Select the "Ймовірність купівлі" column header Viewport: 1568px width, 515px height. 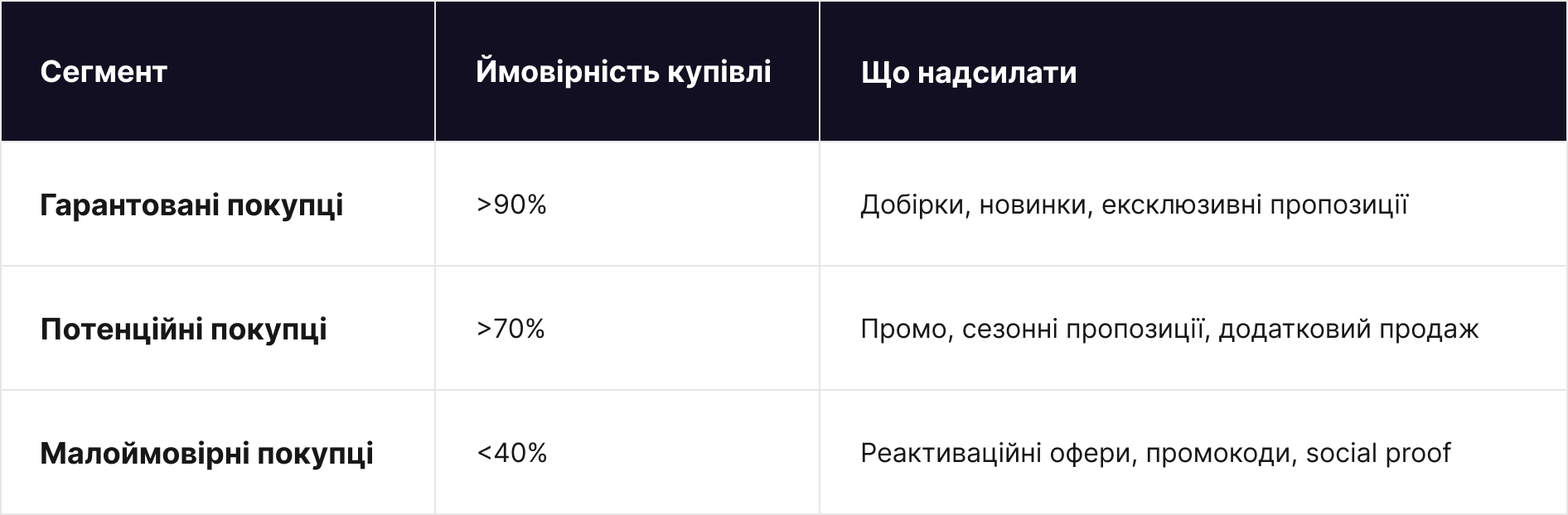coord(623,72)
